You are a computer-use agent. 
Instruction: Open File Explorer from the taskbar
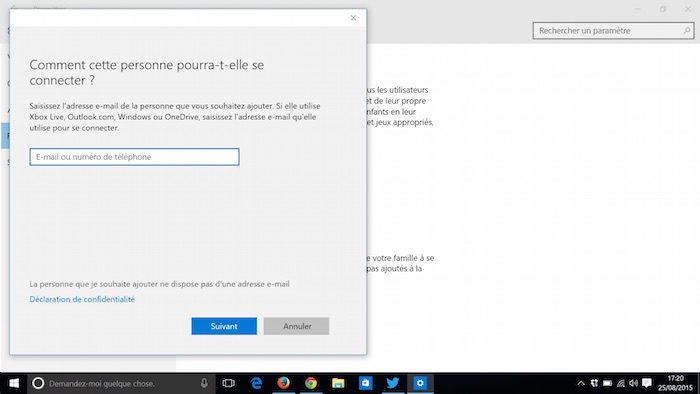pyautogui.click(x=338, y=383)
